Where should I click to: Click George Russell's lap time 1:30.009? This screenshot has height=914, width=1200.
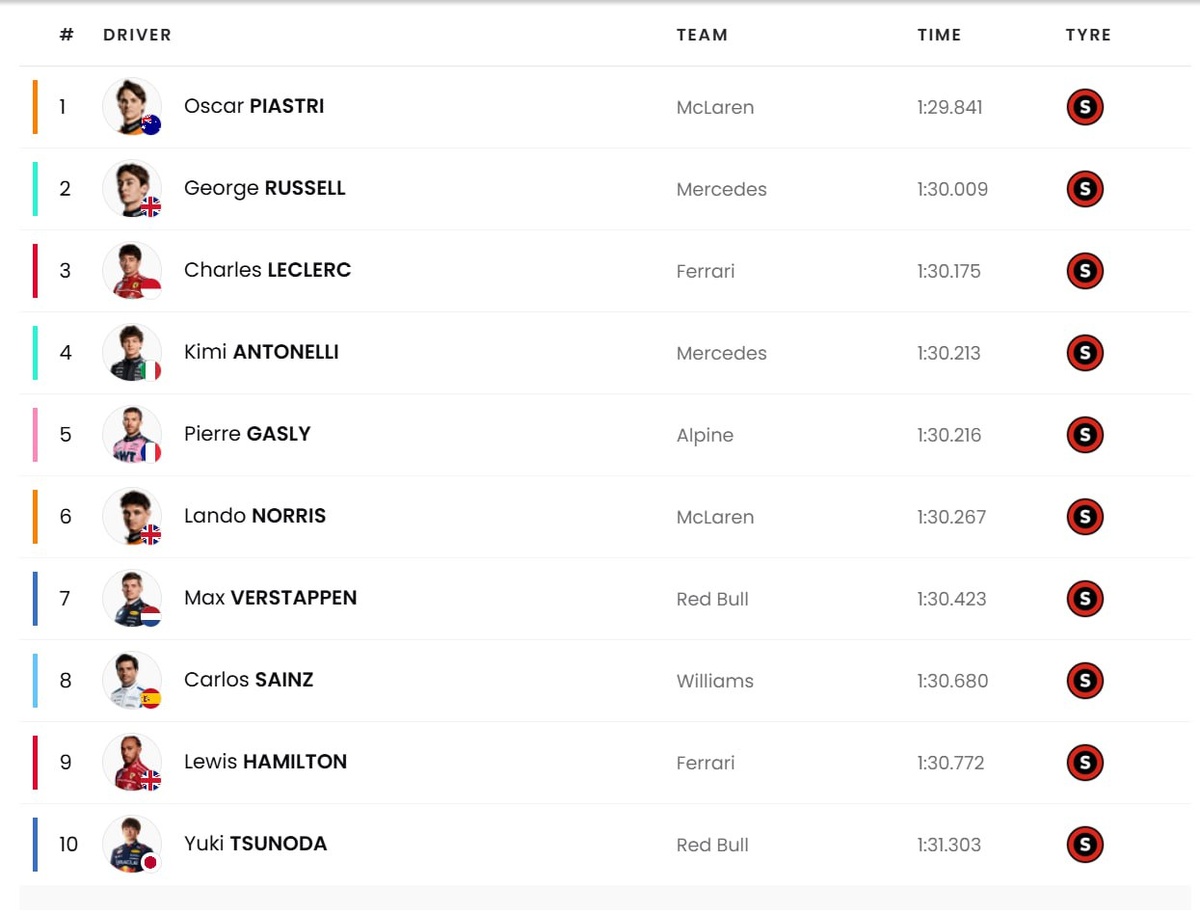point(952,189)
